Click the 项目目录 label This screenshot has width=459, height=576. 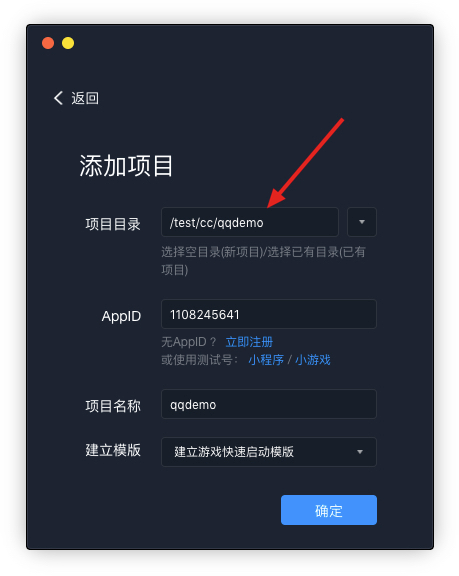113,224
